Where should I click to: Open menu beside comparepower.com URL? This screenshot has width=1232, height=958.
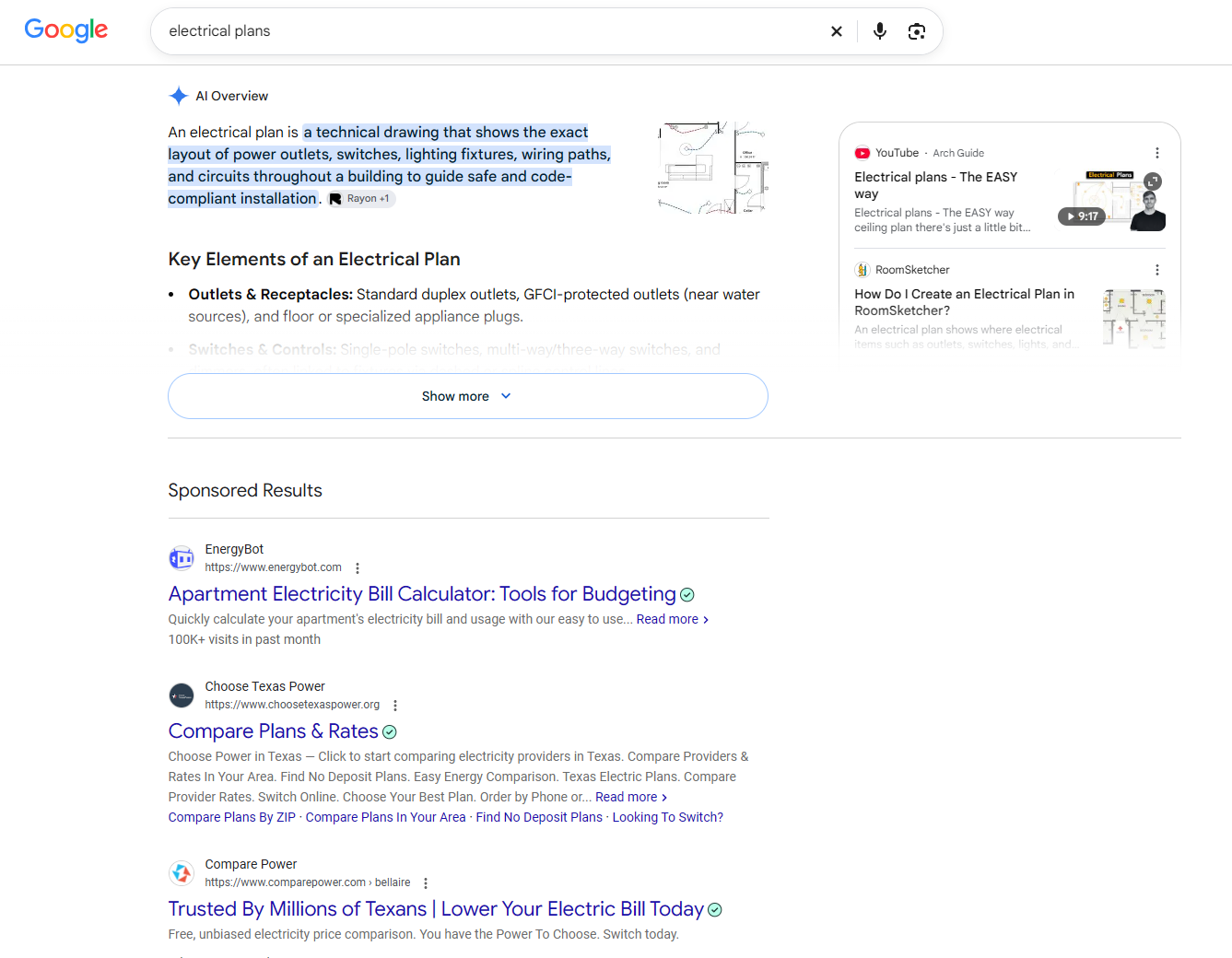(426, 883)
